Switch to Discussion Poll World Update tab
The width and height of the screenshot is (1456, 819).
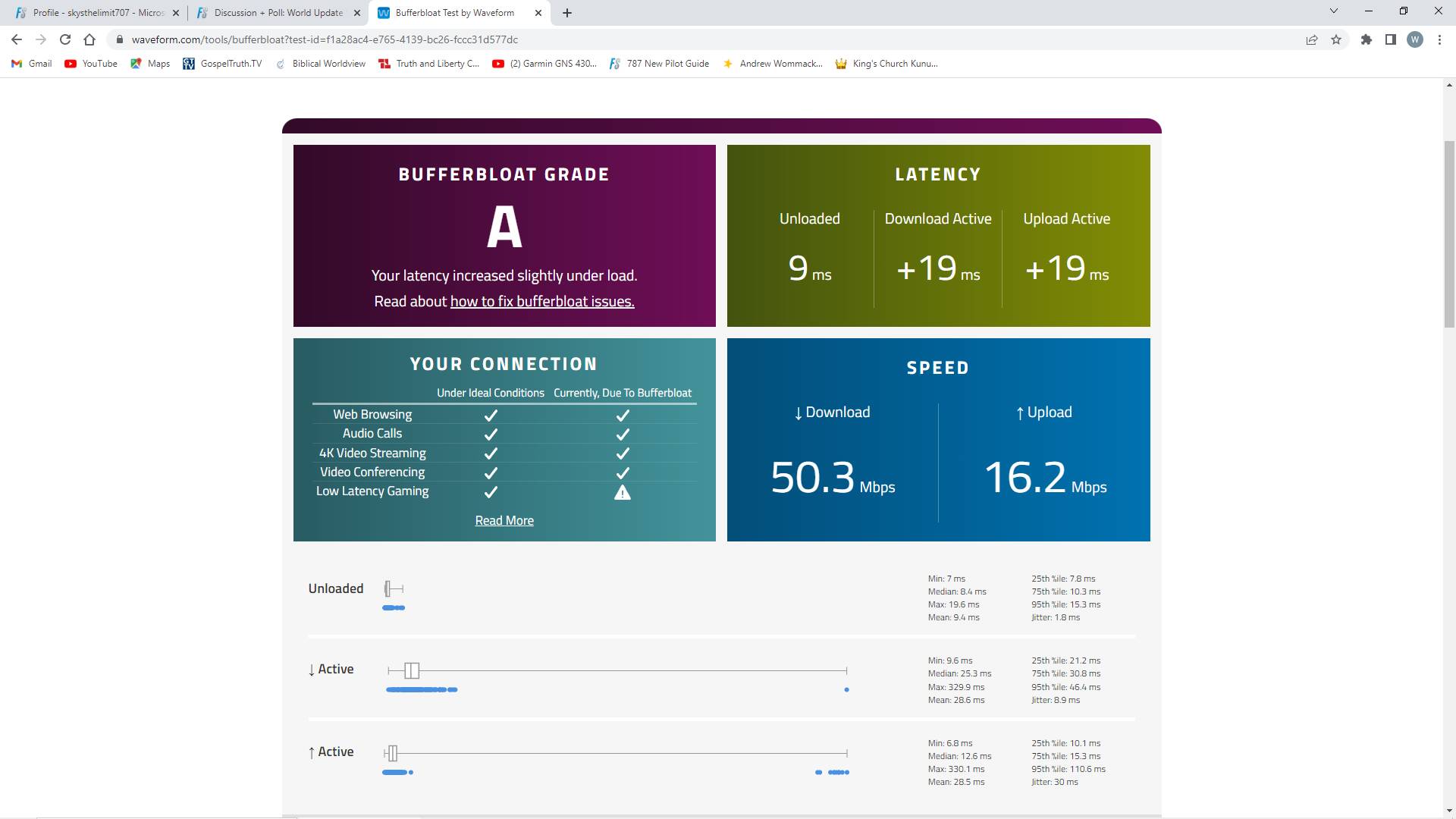277,13
